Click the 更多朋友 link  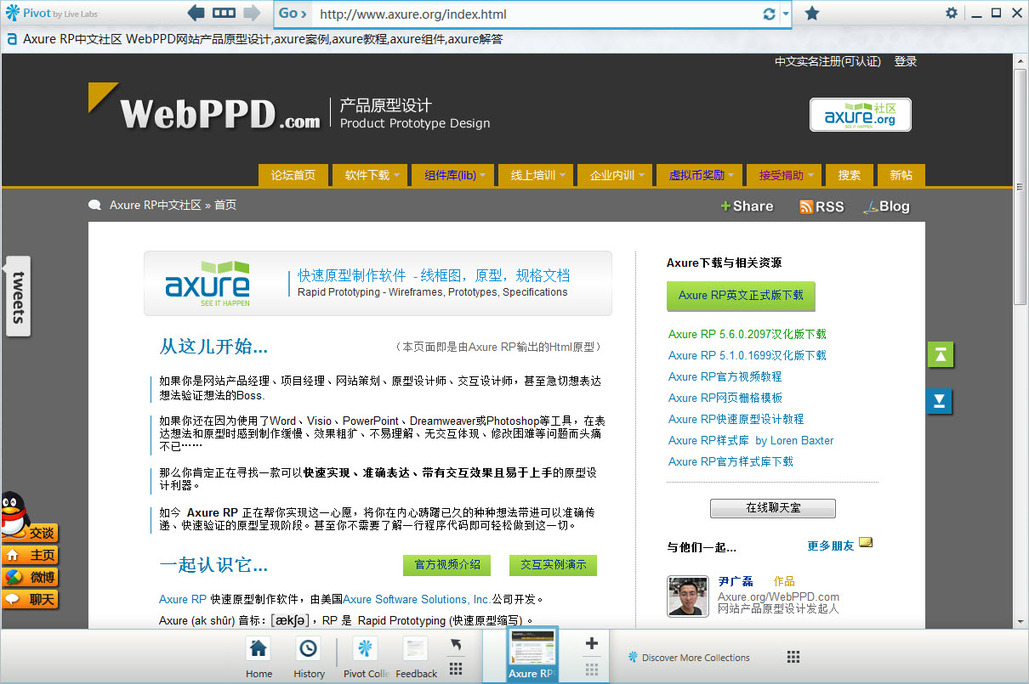tap(830, 546)
